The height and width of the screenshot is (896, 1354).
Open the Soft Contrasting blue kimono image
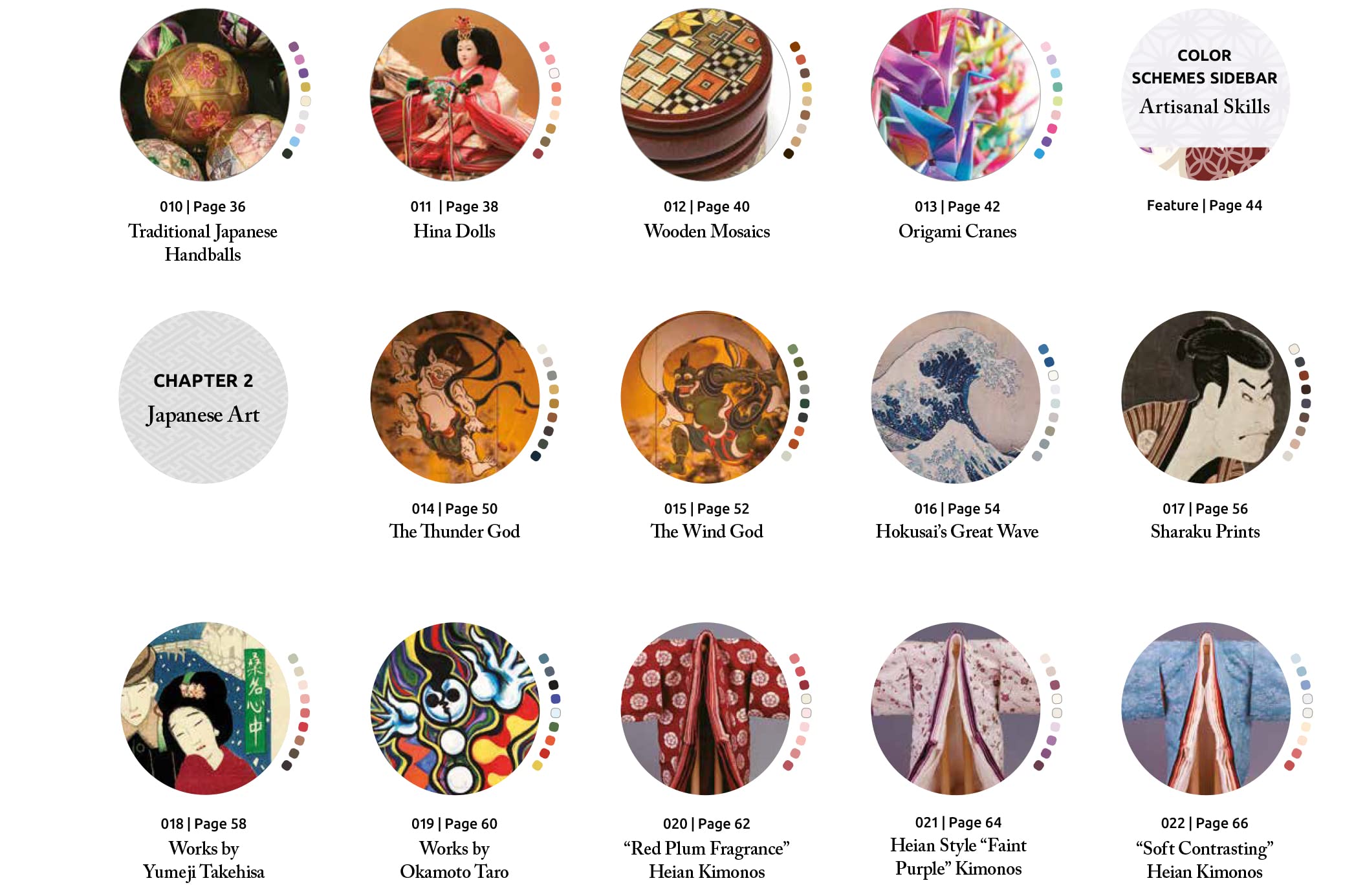pyautogui.click(x=1206, y=708)
